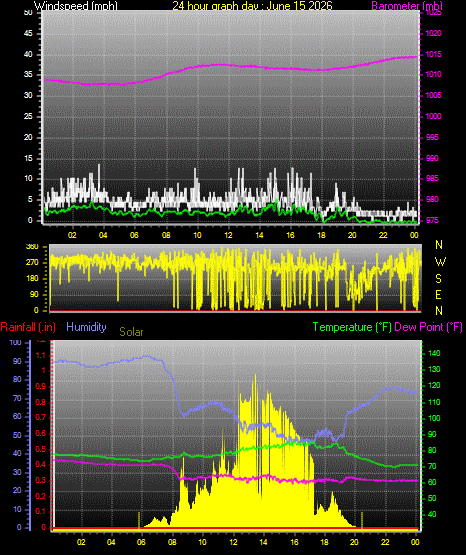Click the Dew Point (°F) legend label
The image size is (466, 555).
(x=428, y=327)
